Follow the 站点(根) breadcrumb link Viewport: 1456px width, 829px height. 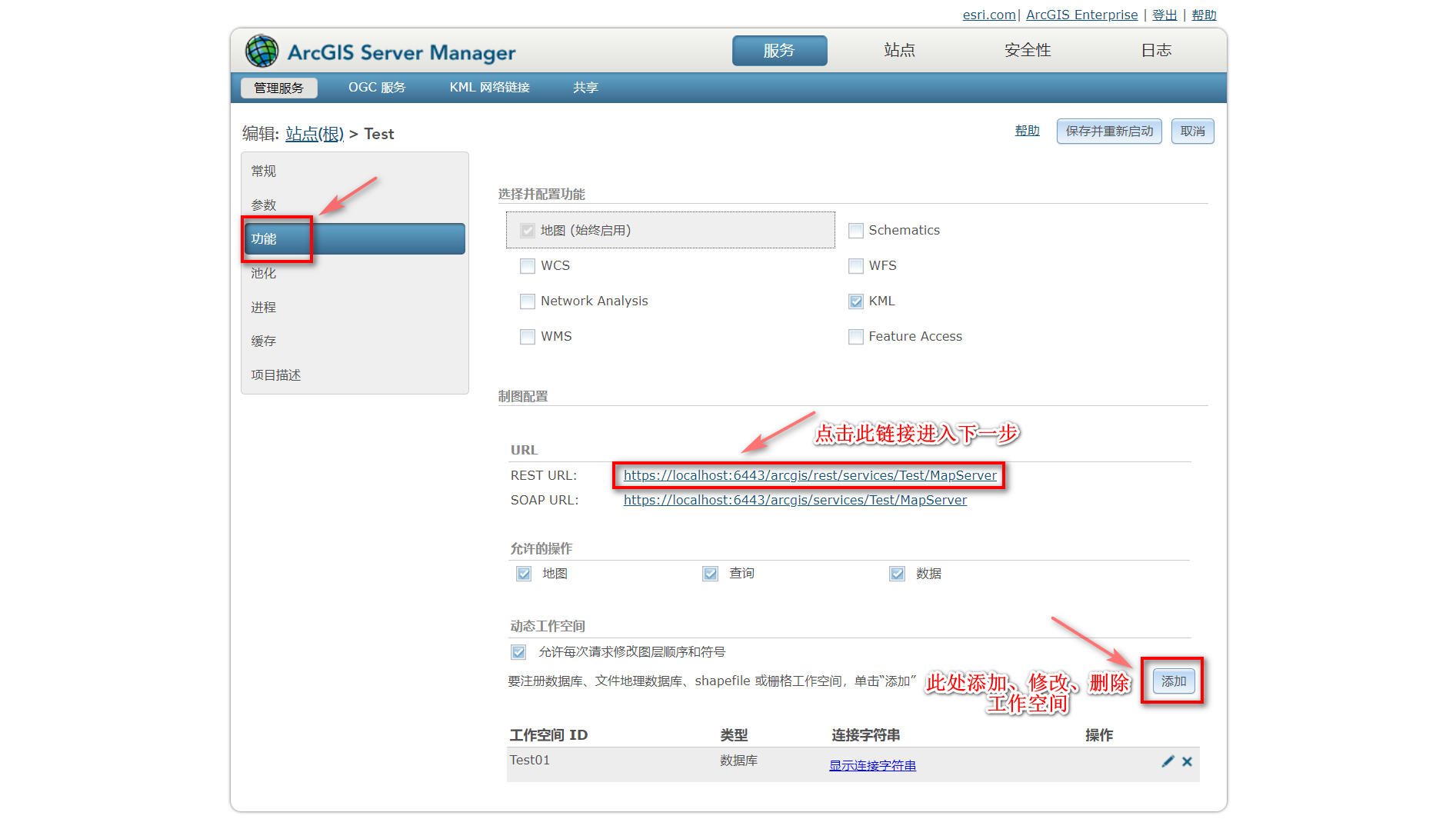315,134
